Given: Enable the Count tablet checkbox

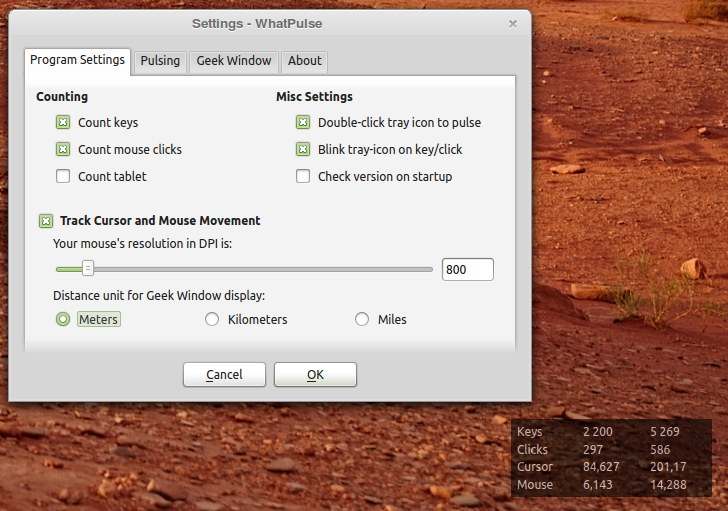Looking at the screenshot, I should click(63, 176).
